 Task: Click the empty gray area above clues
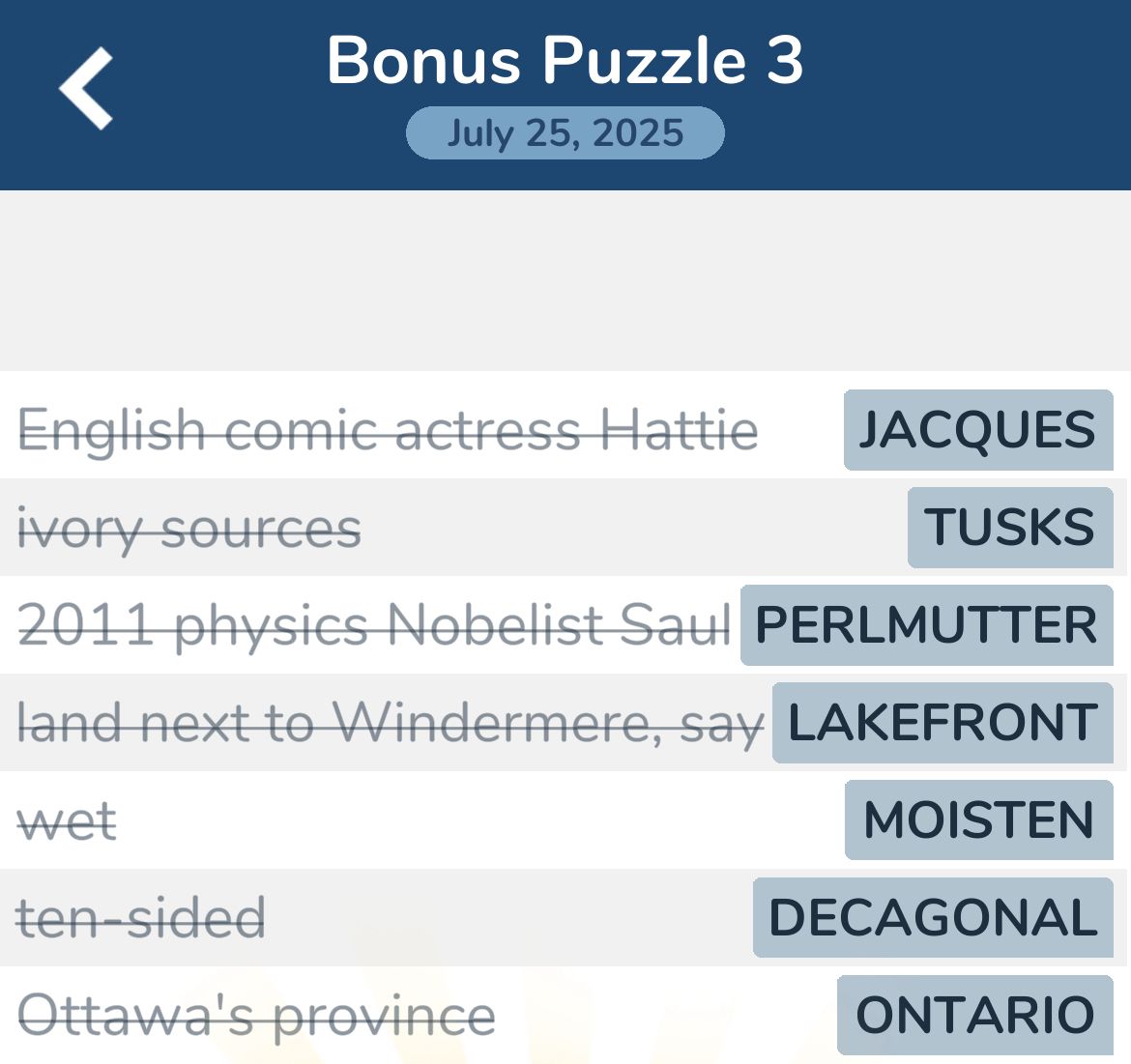(565, 281)
